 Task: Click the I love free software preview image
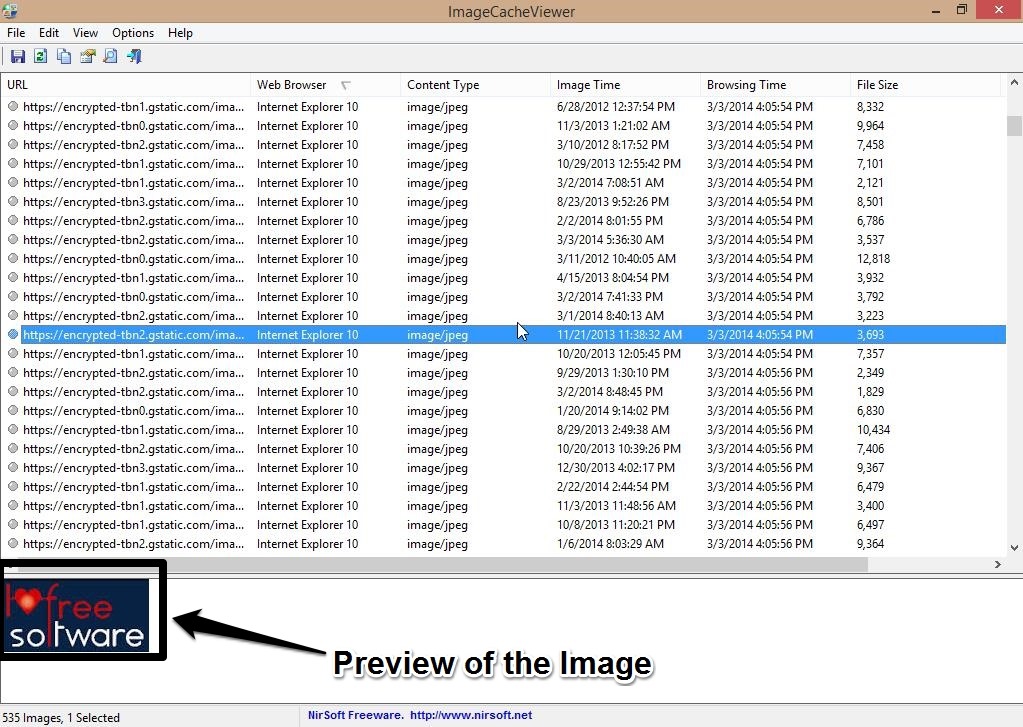click(x=76, y=615)
